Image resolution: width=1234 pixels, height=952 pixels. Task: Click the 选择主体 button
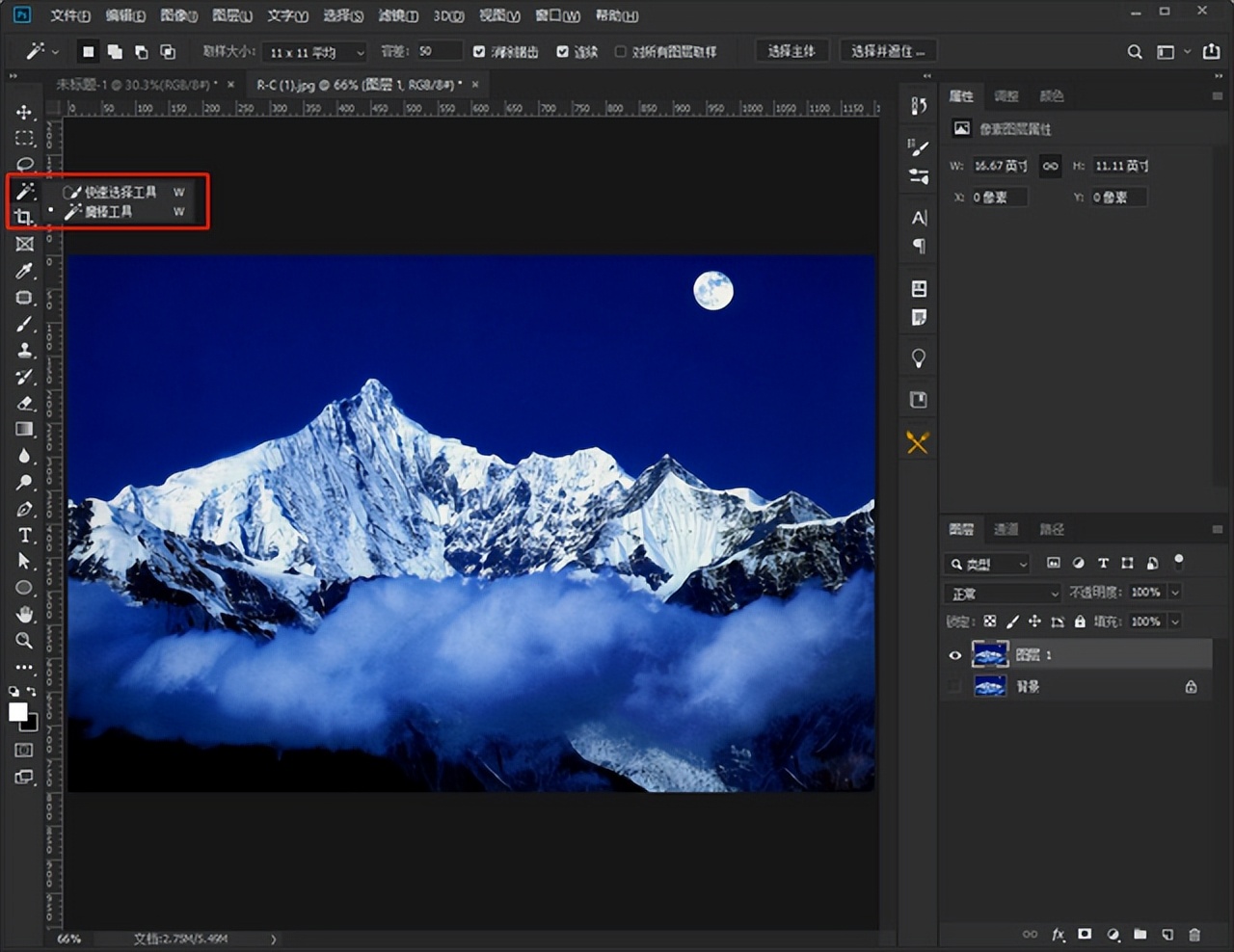point(791,51)
